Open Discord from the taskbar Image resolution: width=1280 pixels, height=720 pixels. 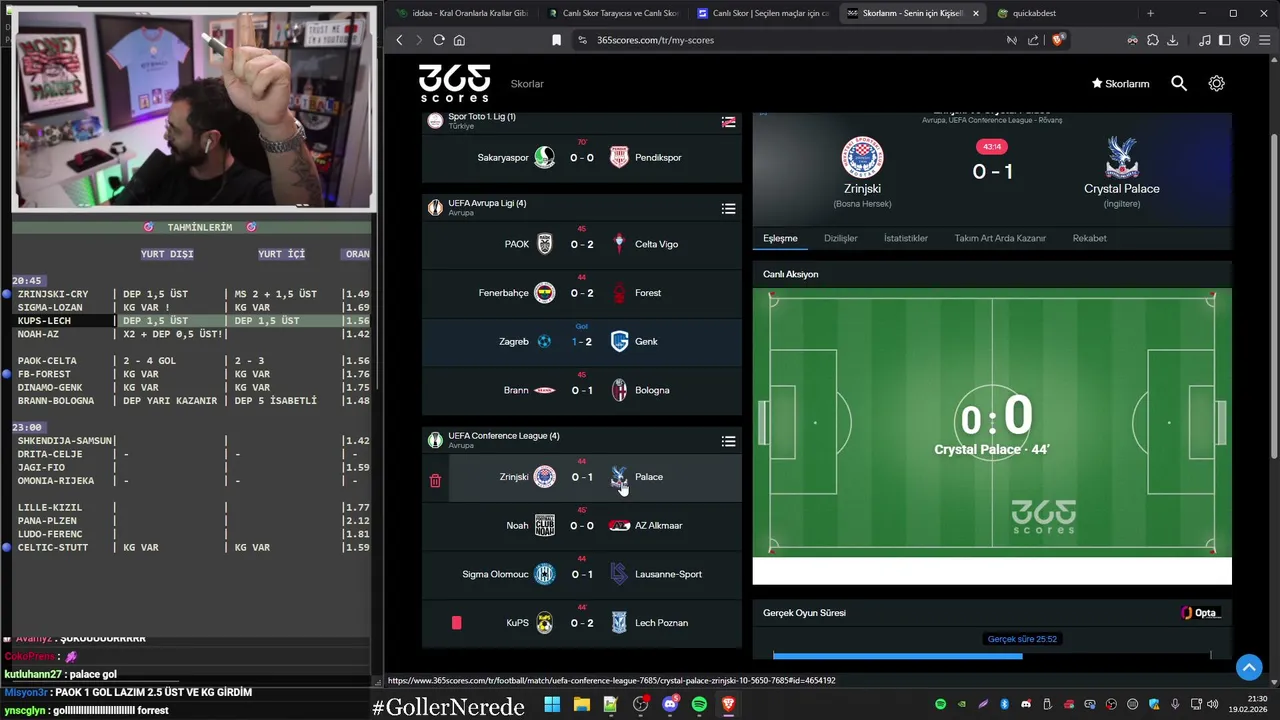670,705
